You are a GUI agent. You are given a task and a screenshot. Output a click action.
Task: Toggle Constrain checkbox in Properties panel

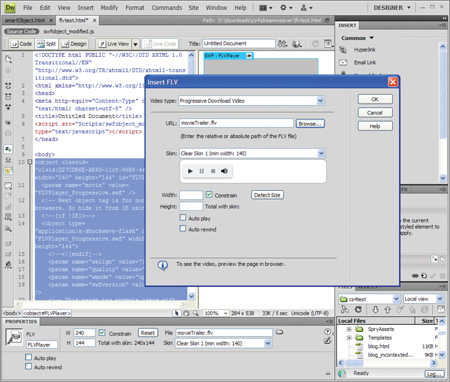click(x=102, y=333)
